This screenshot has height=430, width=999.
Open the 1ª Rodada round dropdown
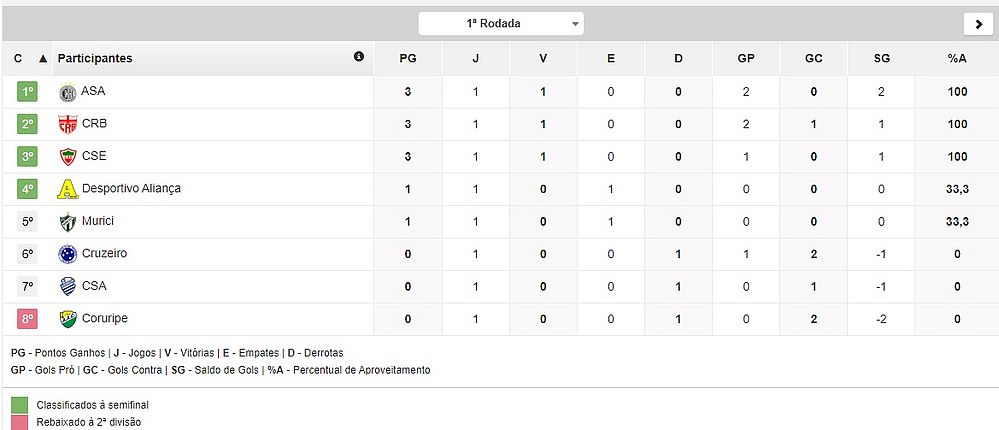(x=500, y=24)
